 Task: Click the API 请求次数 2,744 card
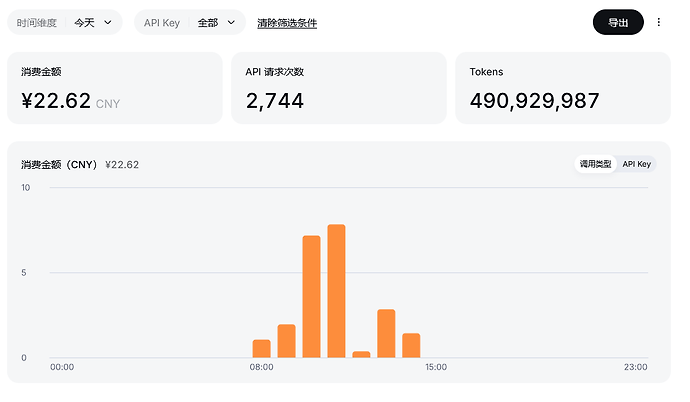339,88
